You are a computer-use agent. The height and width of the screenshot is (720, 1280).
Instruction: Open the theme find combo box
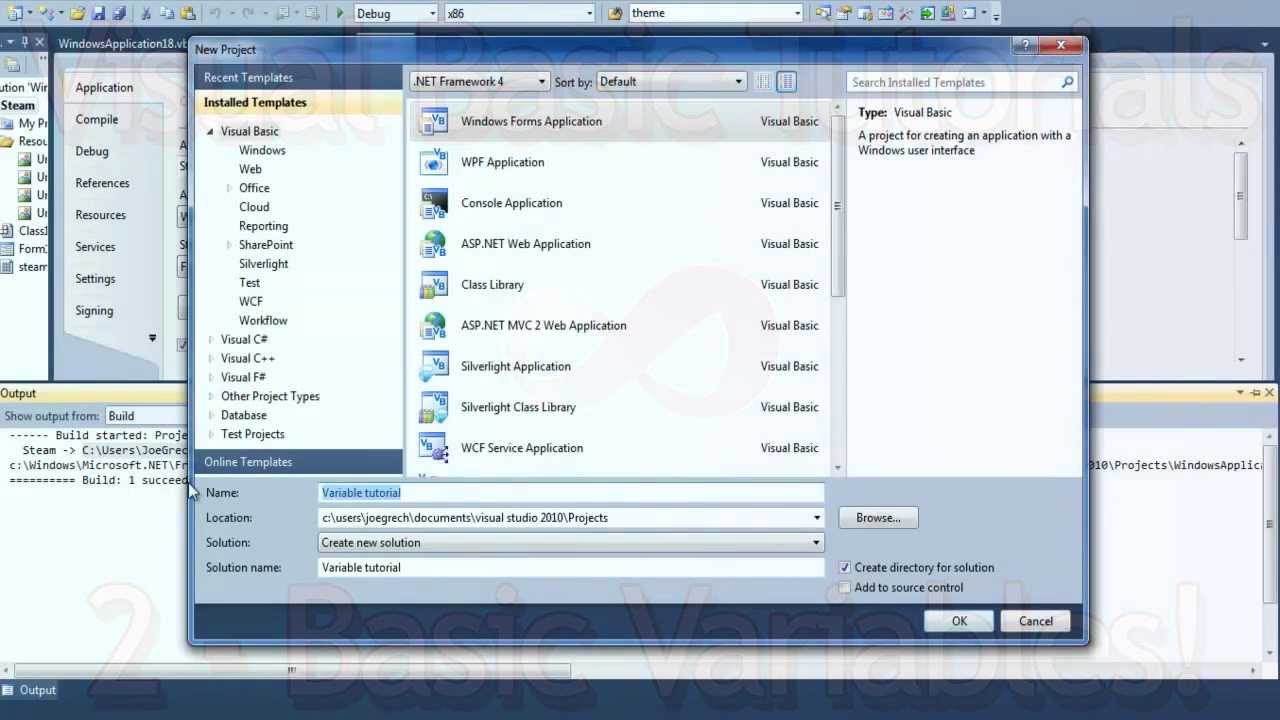(x=716, y=13)
